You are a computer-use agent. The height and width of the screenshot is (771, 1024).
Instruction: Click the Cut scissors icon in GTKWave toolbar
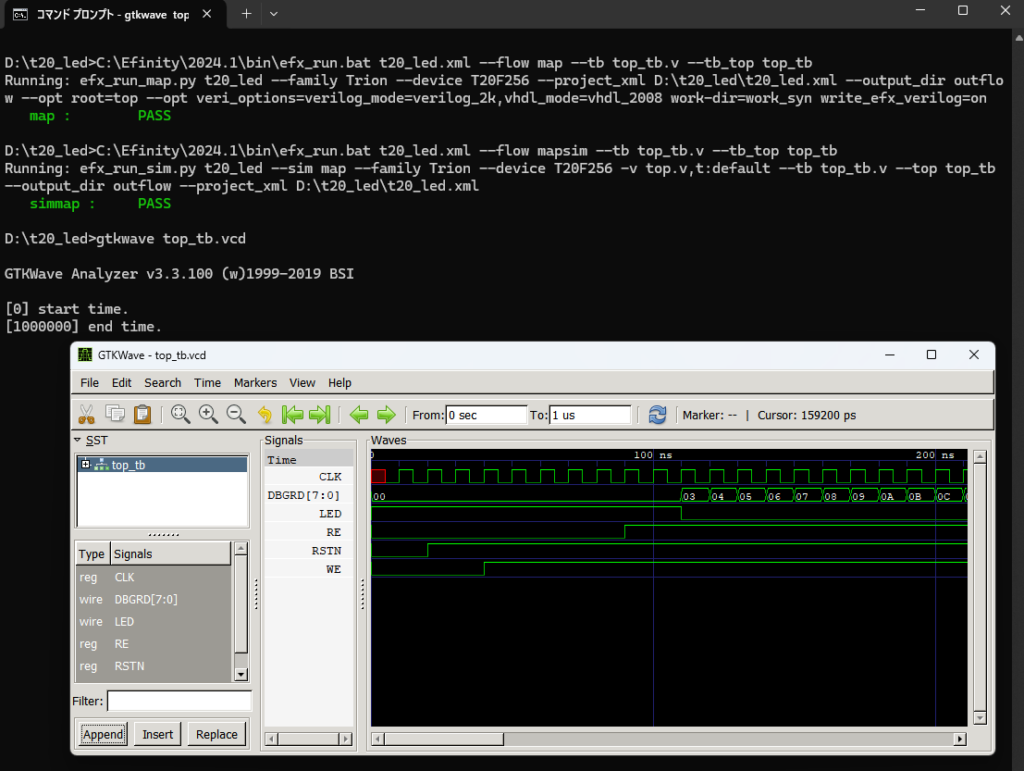(x=86, y=415)
